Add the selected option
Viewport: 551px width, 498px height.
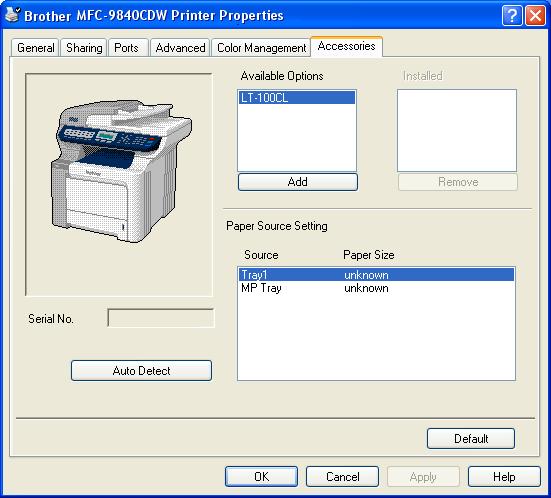(298, 182)
